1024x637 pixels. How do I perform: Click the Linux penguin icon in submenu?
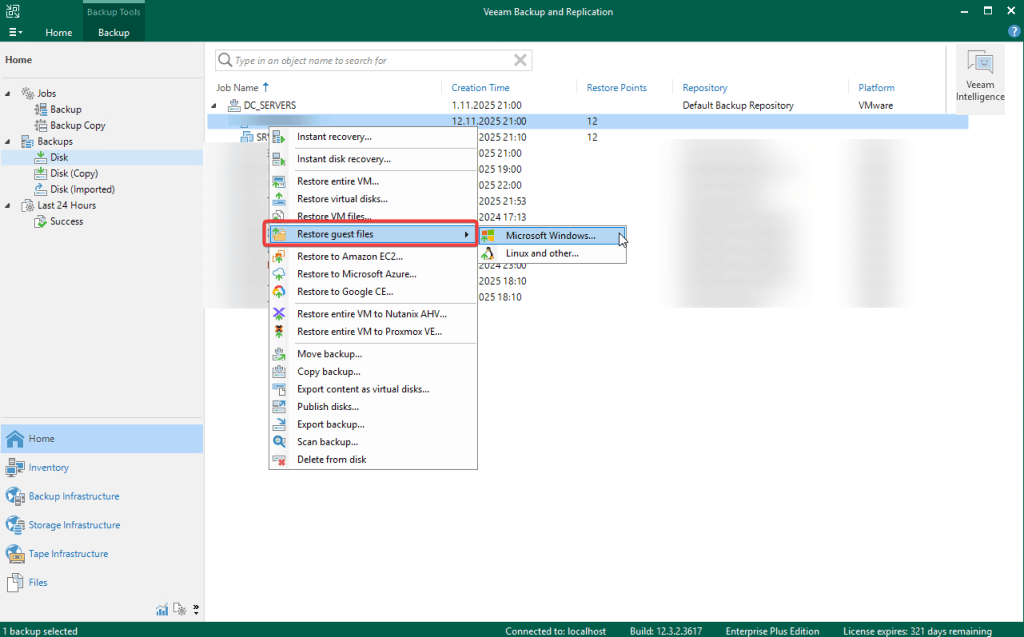click(488, 253)
